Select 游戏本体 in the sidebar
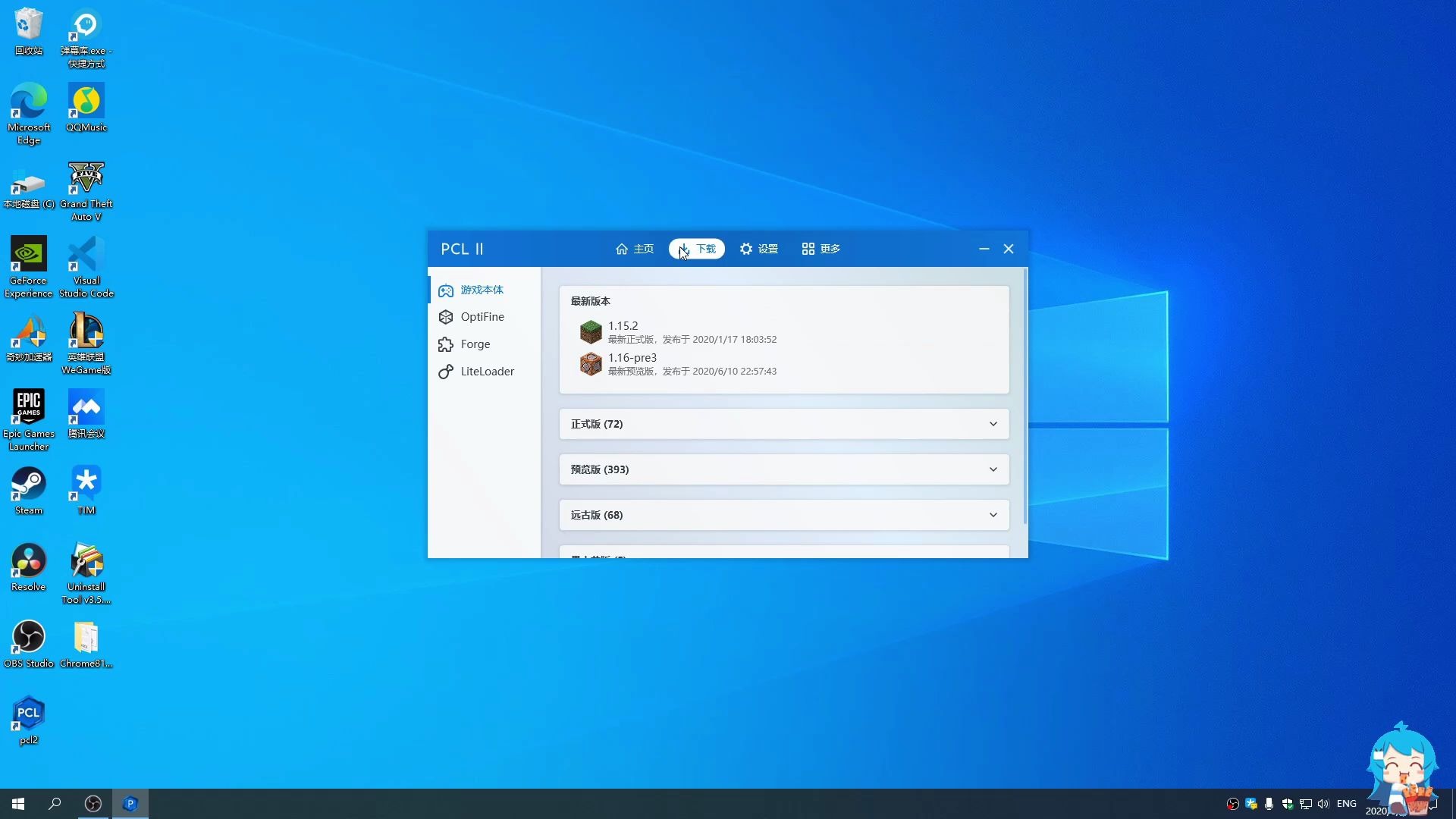 coord(482,290)
